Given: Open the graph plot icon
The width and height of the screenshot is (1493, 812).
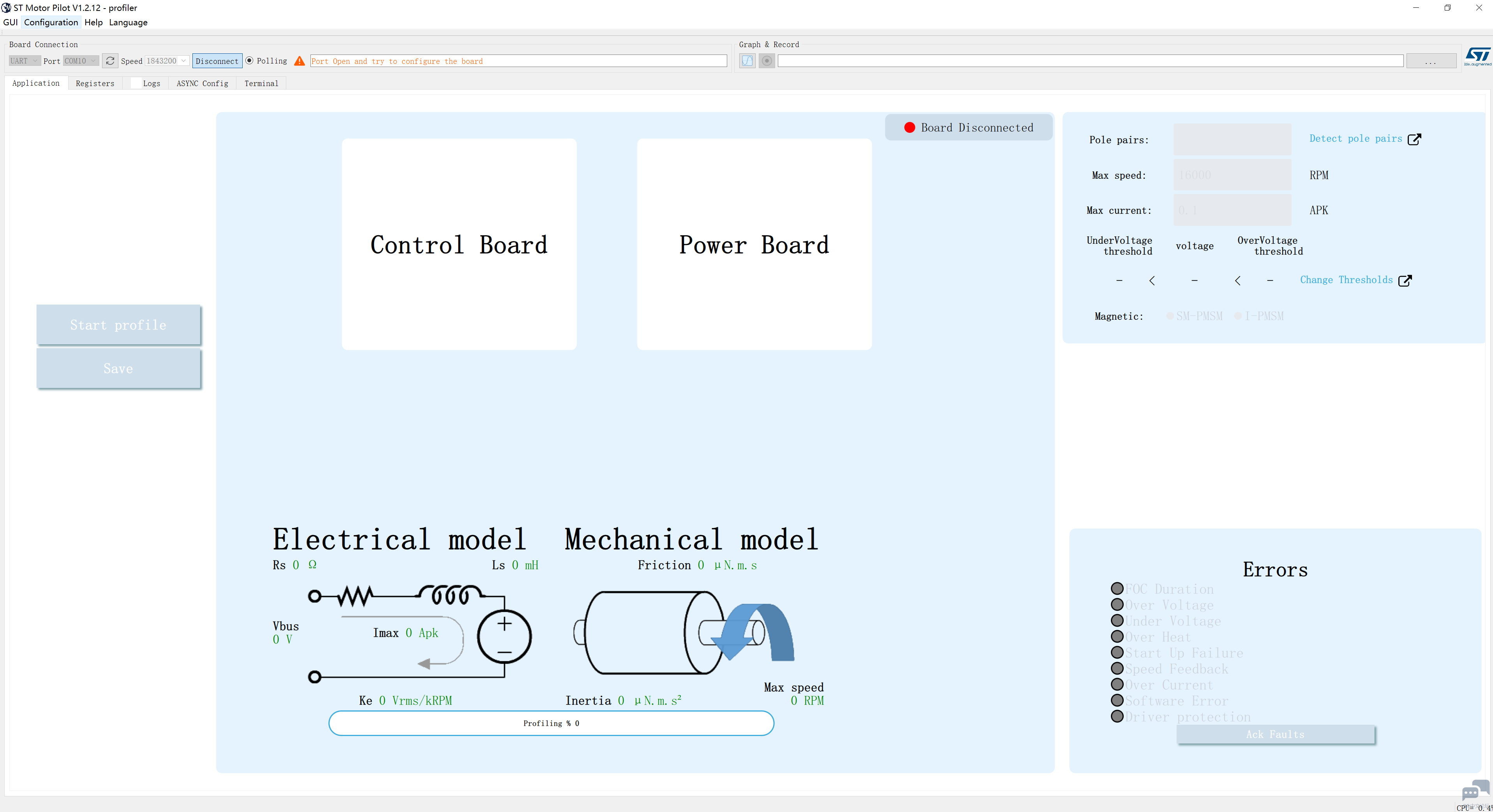Looking at the screenshot, I should (x=747, y=61).
